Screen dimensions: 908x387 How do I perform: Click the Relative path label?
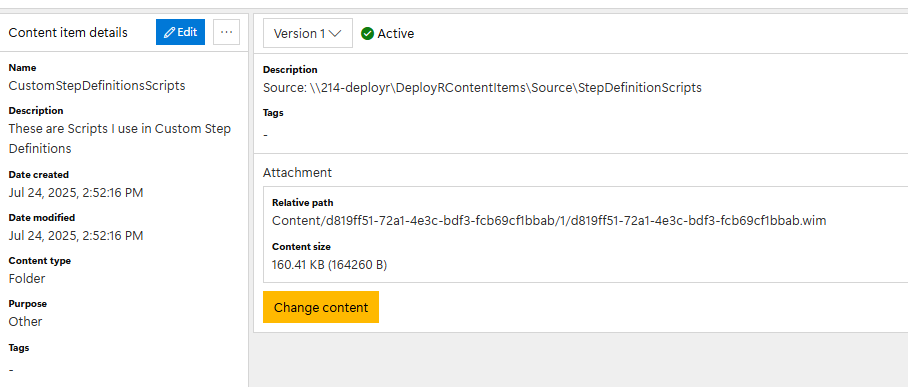pos(302,203)
